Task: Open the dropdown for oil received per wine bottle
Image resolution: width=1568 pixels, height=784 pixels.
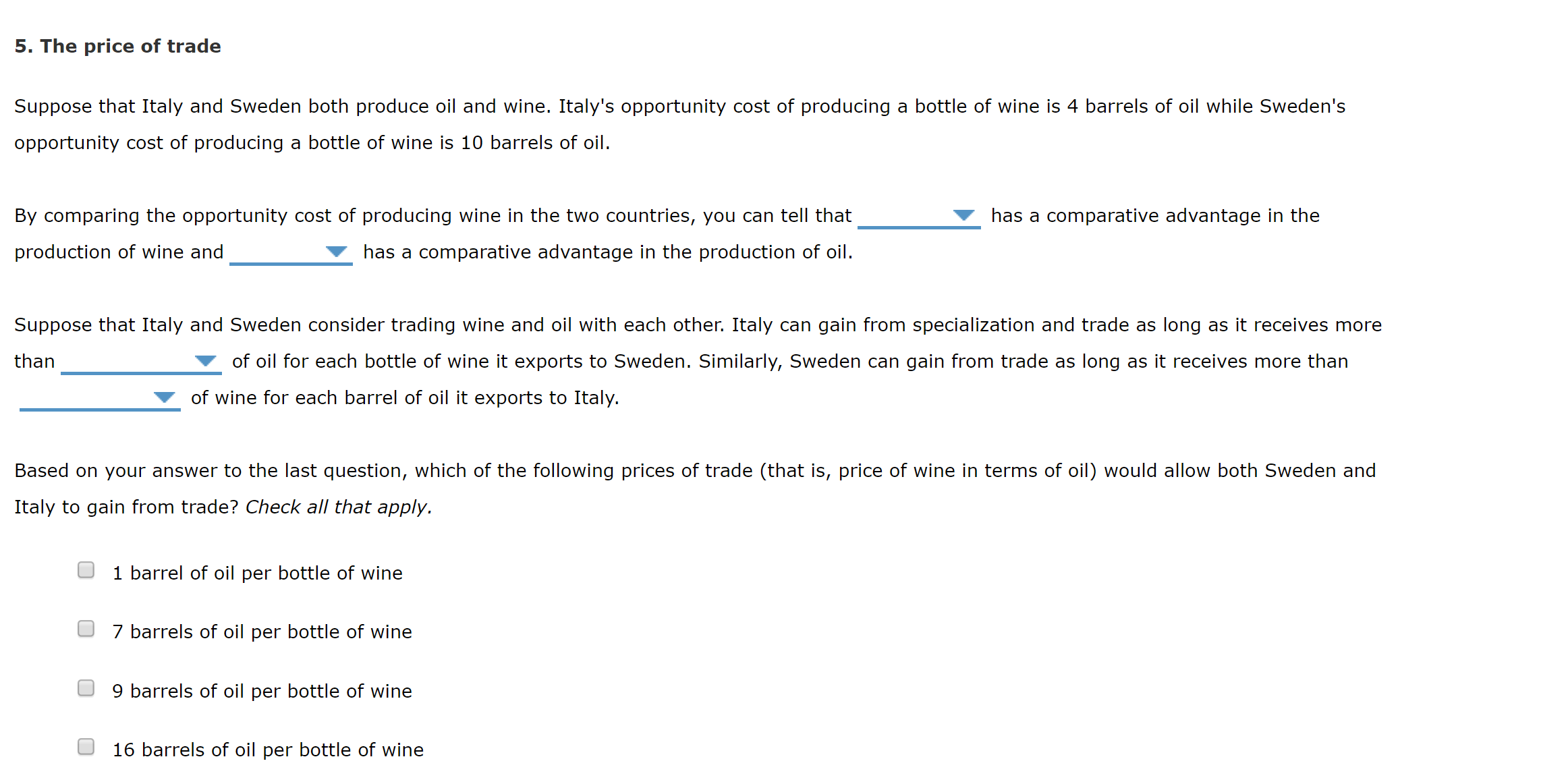Action: 206,361
